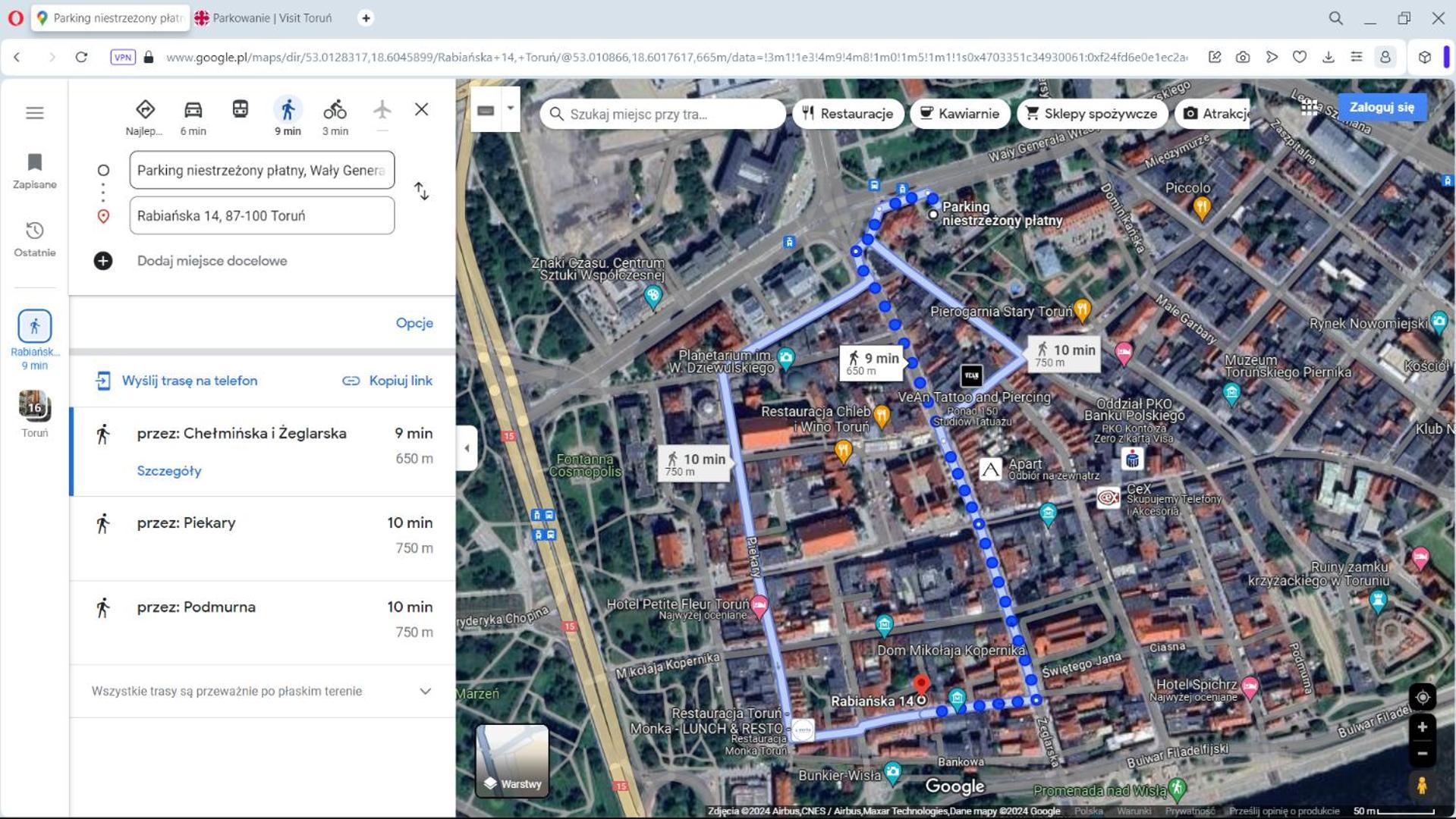Center map on my location
This screenshot has height=819, width=1456.
point(1422,696)
